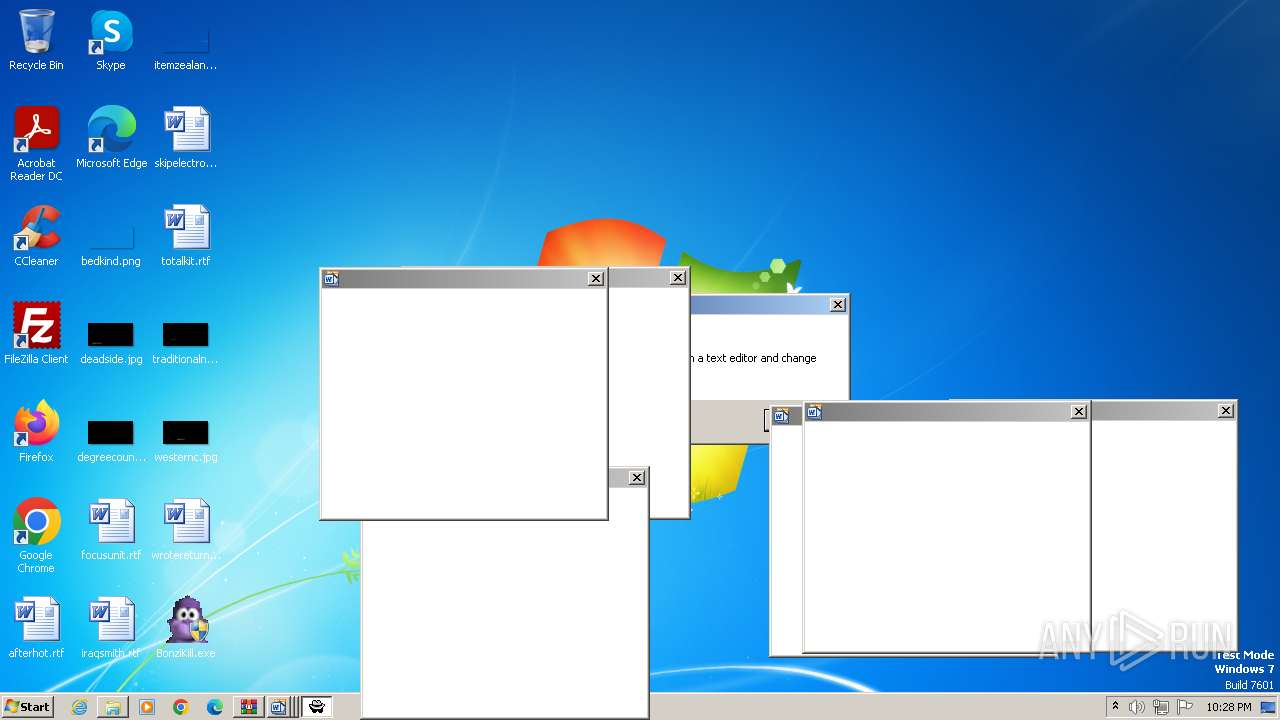The width and height of the screenshot is (1280, 720).
Task: Select the afterhot.rtf document icon
Action: pyautogui.click(x=36, y=628)
